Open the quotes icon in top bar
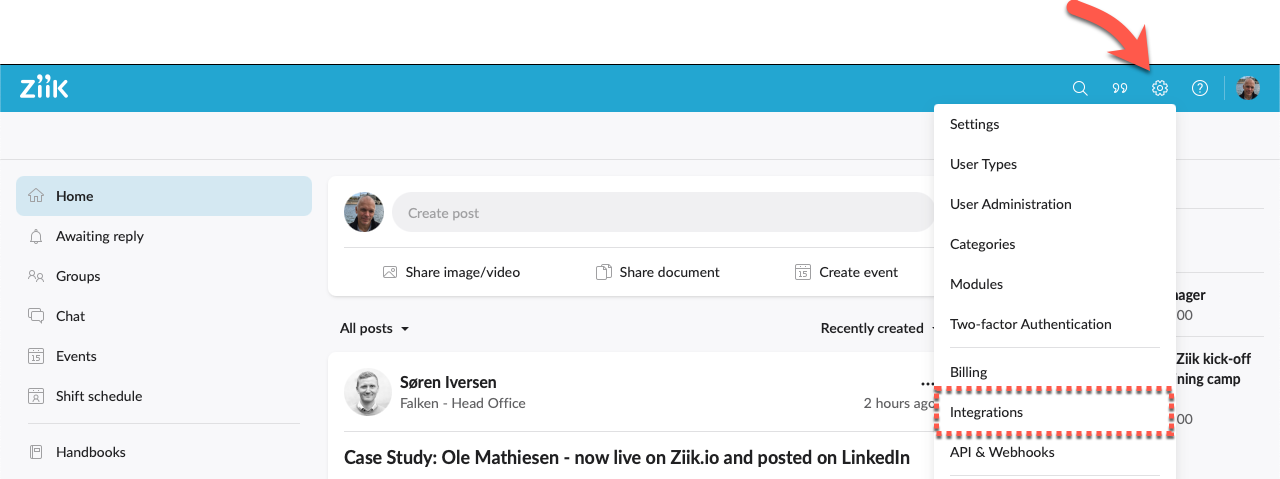This screenshot has width=1280, height=479. click(x=1120, y=88)
